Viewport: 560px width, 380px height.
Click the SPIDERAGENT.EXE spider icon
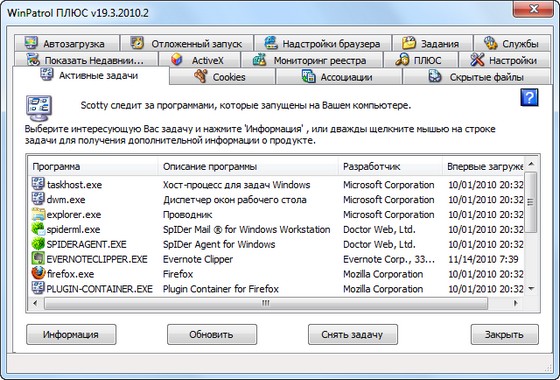tap(38, 244)
